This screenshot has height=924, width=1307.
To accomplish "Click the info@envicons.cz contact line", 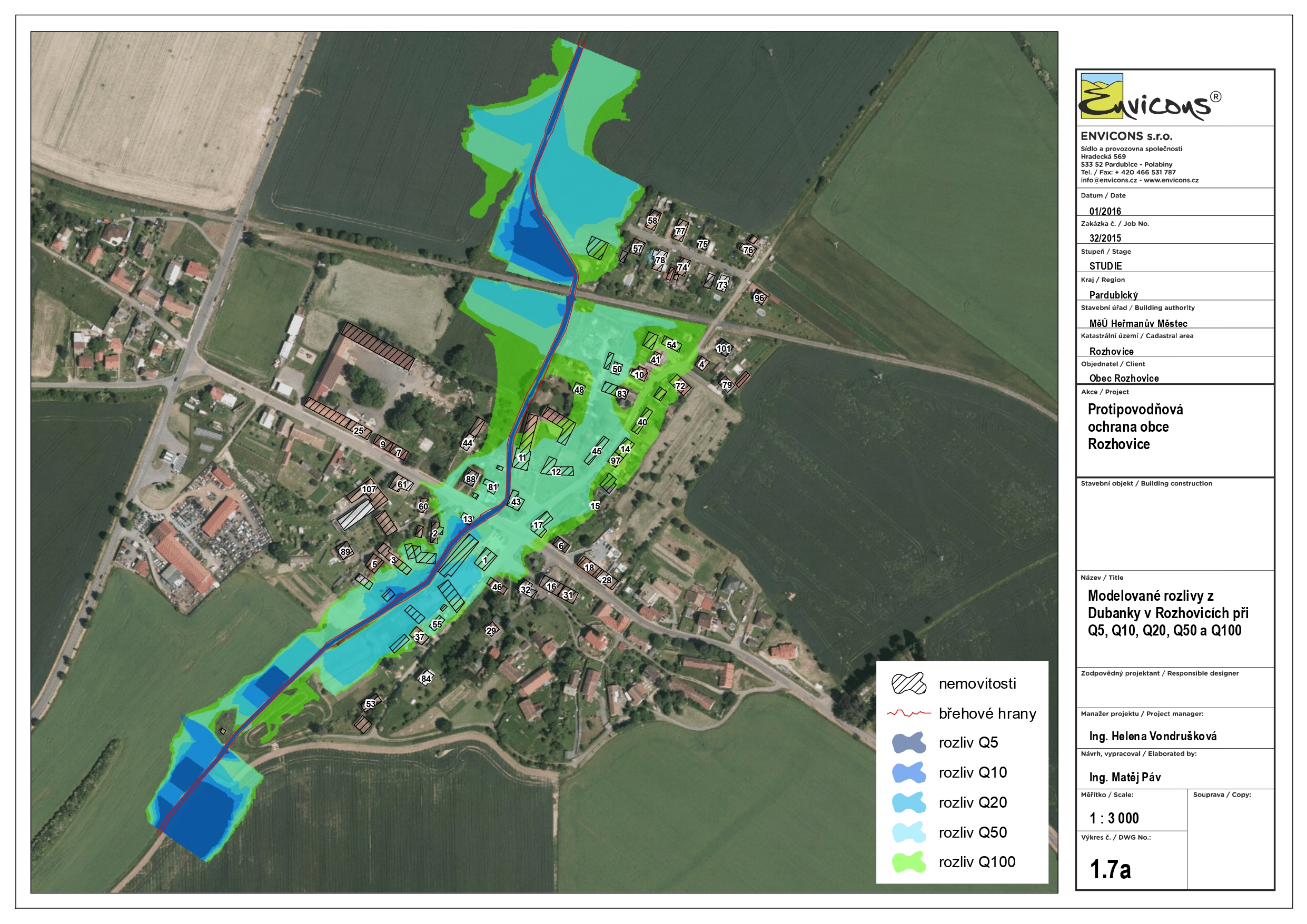I will click(1140, 180).
